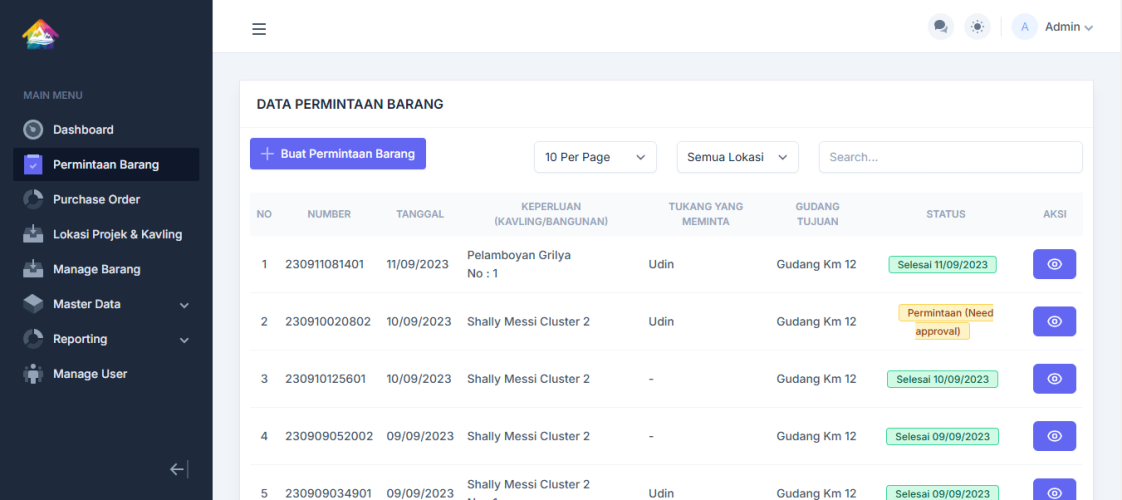Expand the Master Data submenu
Image resolution: width=1122 pixels, height=500 pixels.
point(184,305)
